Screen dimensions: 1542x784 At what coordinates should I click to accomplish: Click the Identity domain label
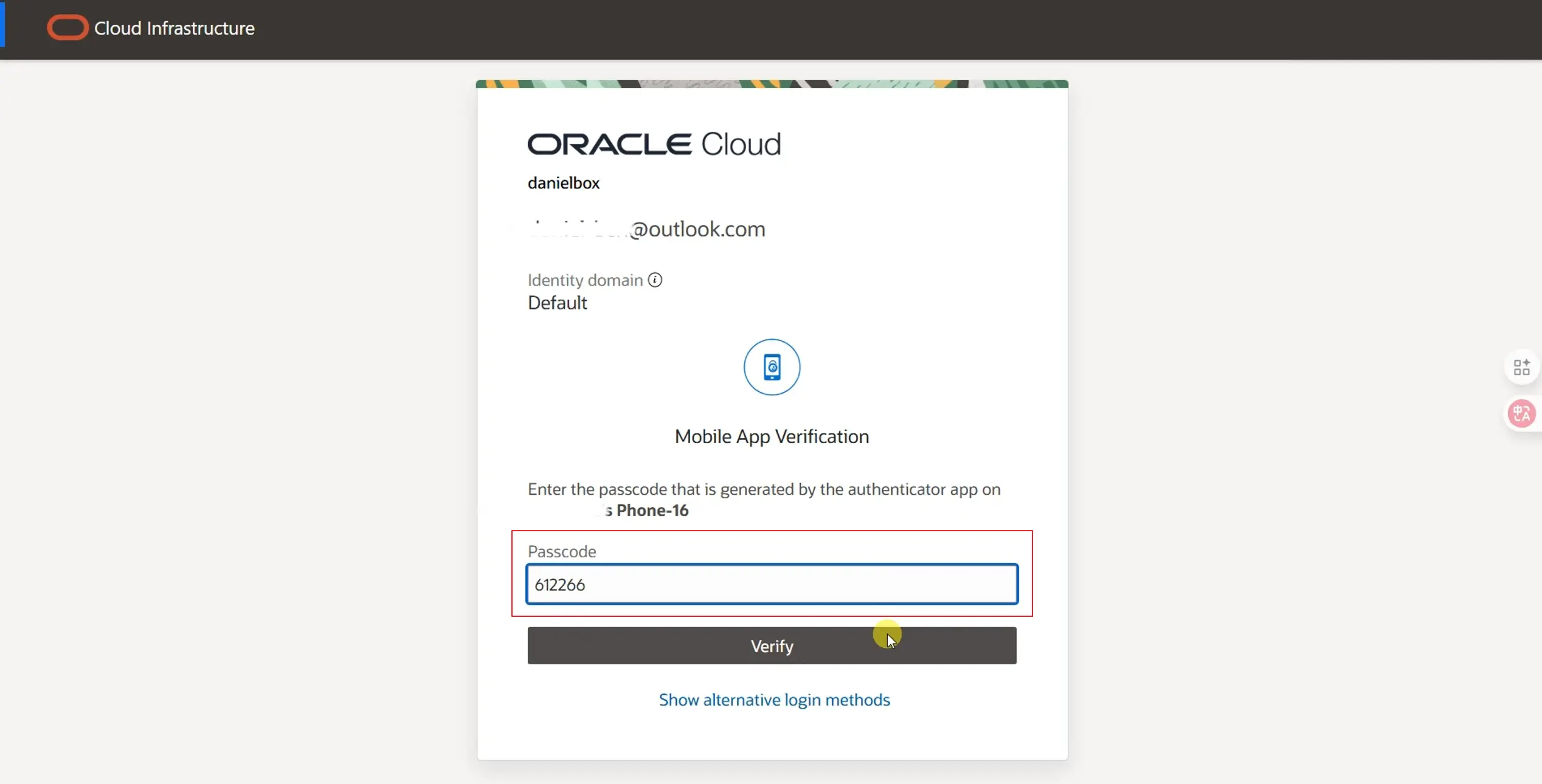[585, 280]
